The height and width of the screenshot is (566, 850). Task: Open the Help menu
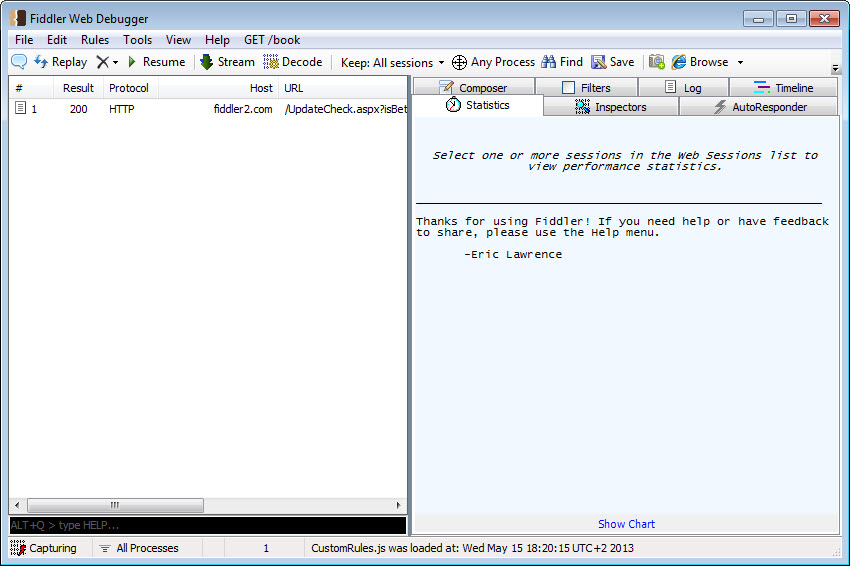(x=217, y=40)
